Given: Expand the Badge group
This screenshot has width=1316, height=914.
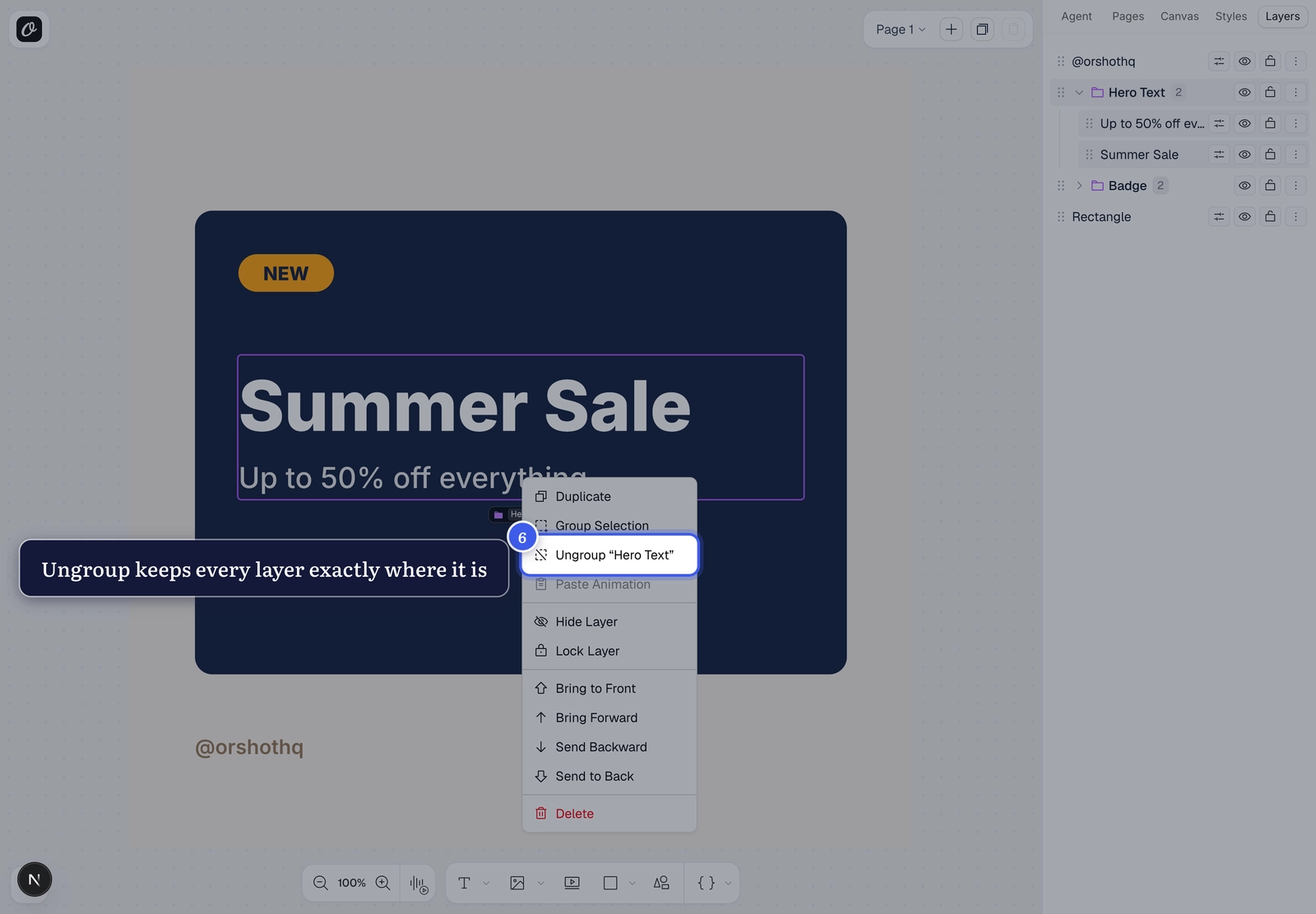Looking at the screenshot, I should (1079, 186).
